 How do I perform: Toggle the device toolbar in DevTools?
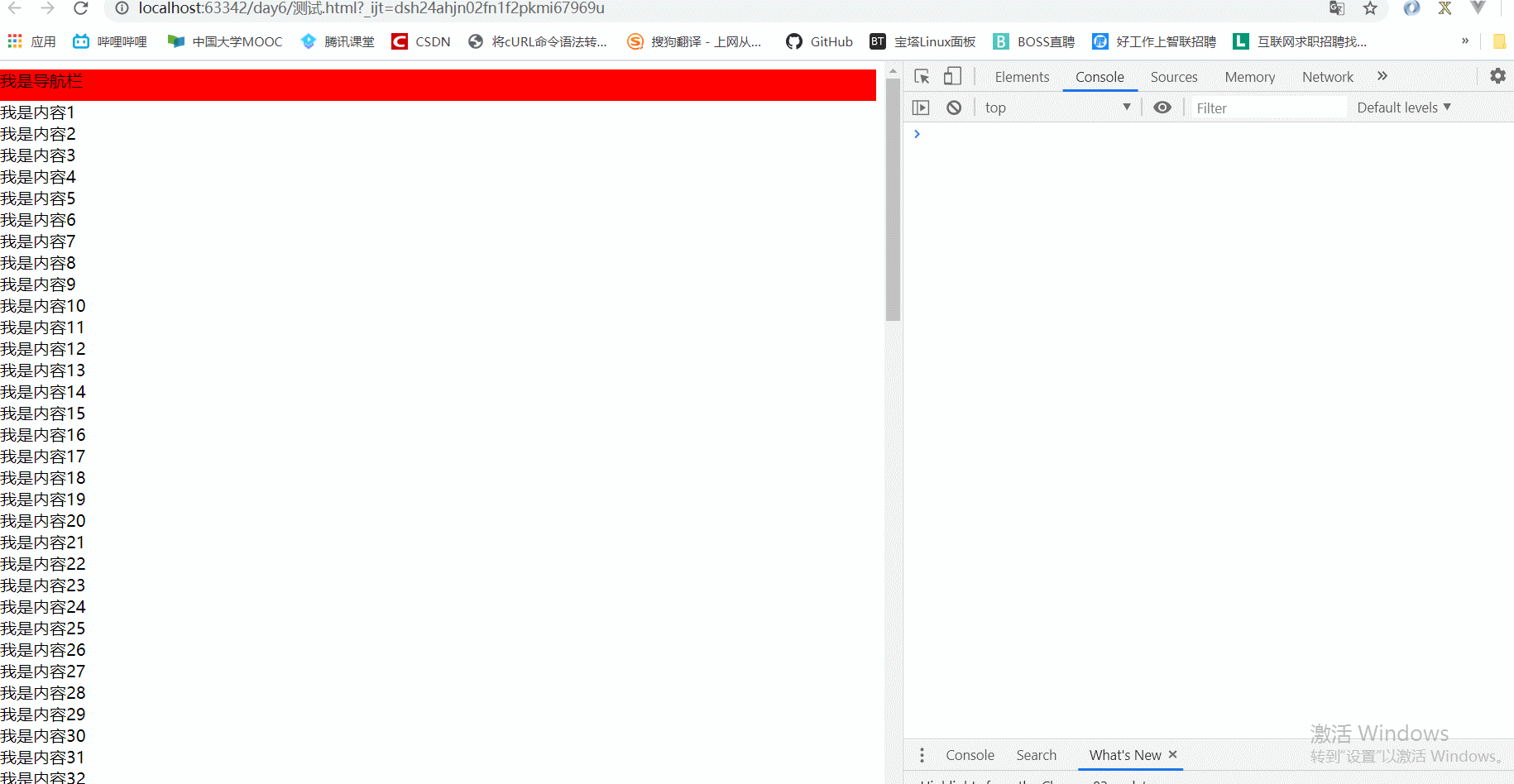click(x=952, y=76)
